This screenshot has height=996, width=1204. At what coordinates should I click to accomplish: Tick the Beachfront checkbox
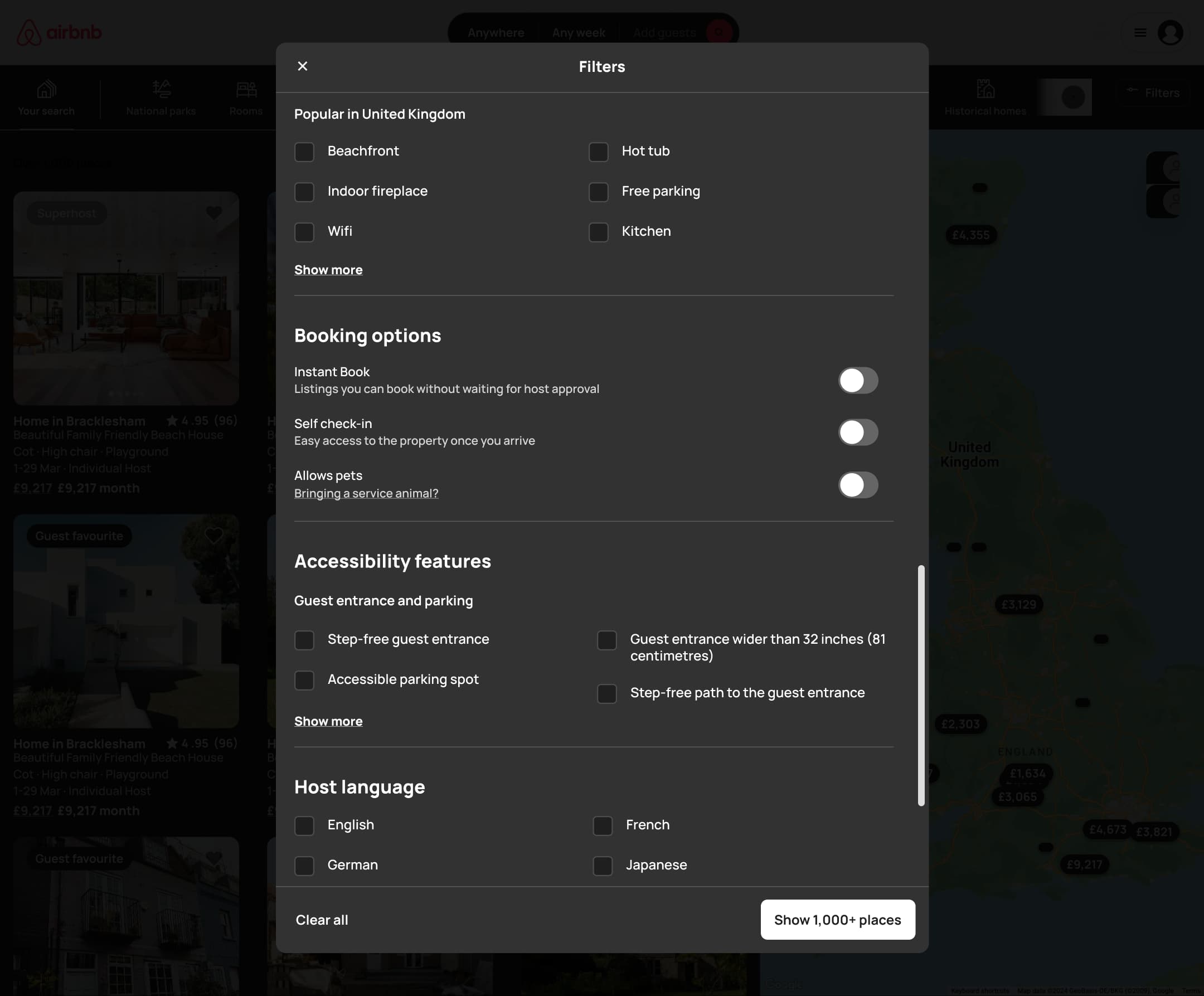(x=304, y=152)
